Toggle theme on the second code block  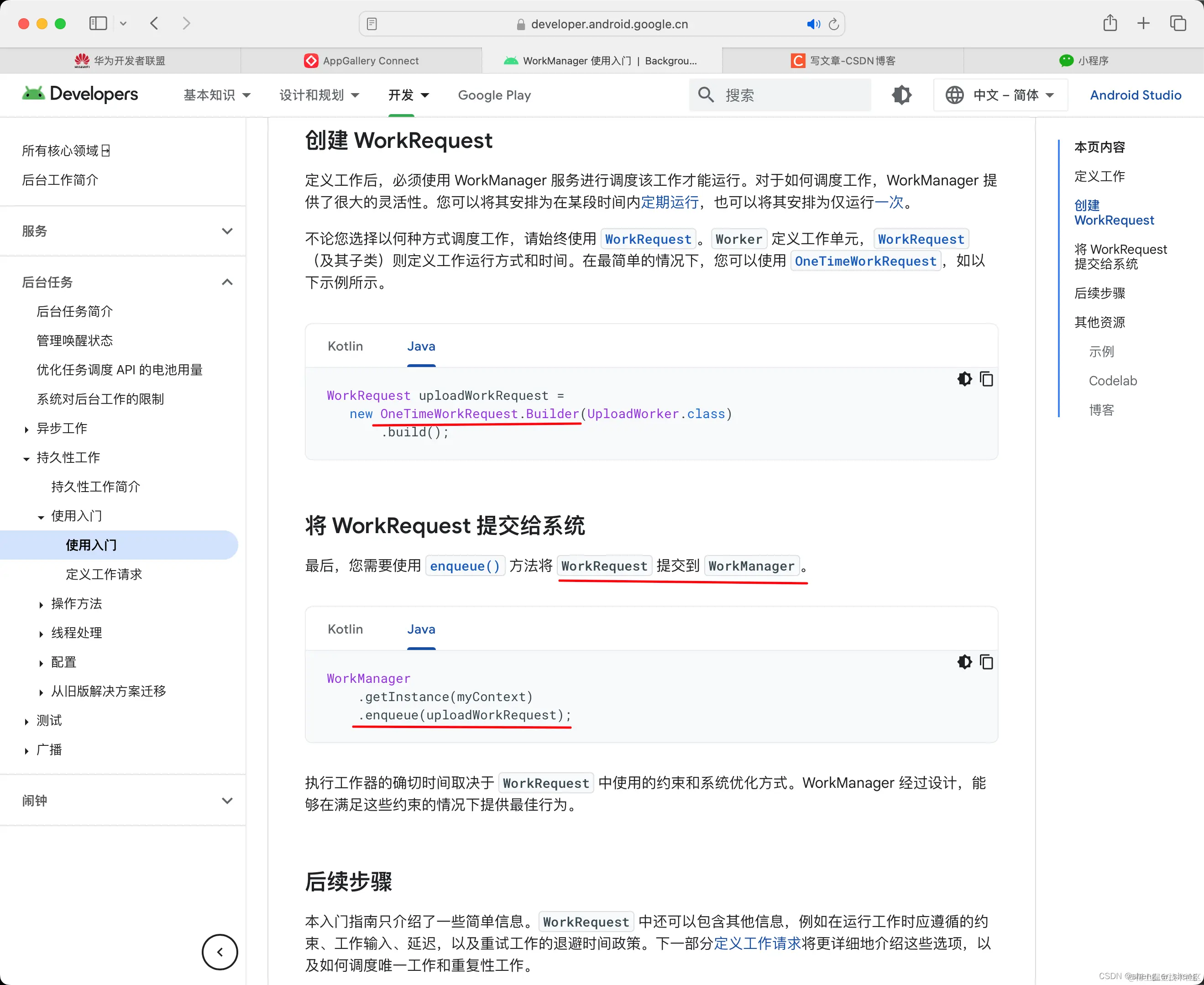tap(964, 661)
